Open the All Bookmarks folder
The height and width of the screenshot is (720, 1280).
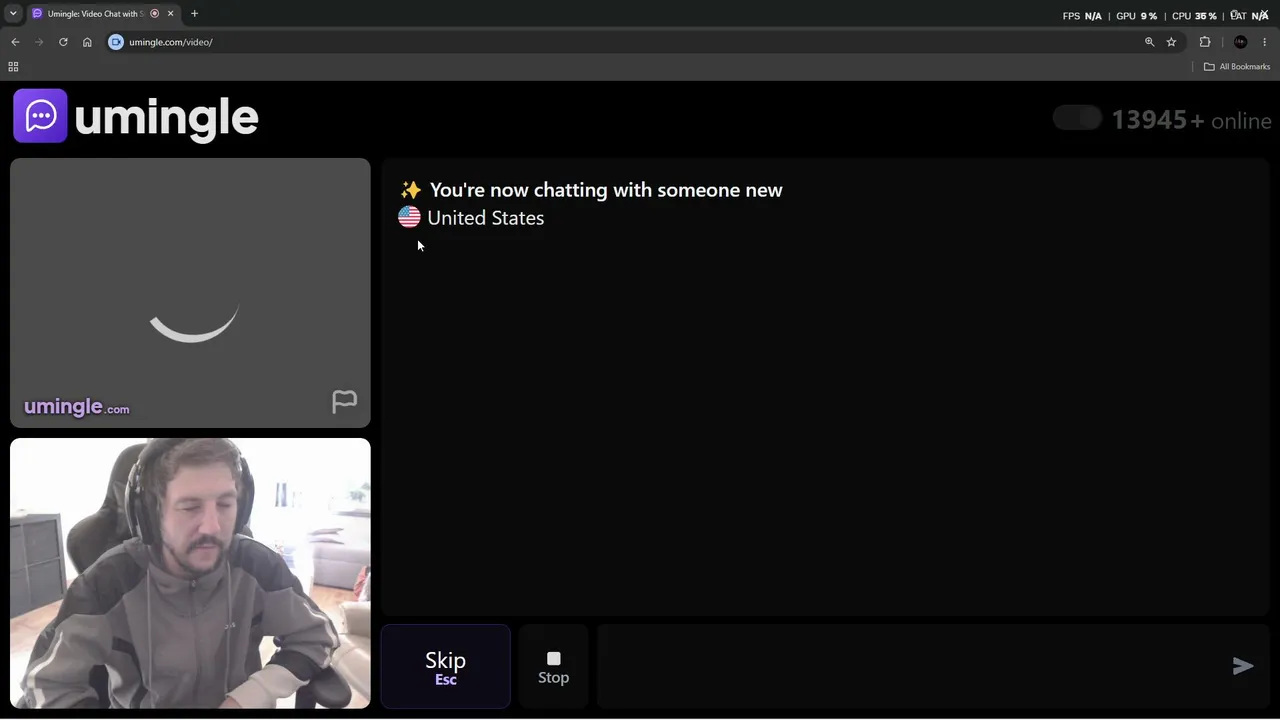point(1237,67)
